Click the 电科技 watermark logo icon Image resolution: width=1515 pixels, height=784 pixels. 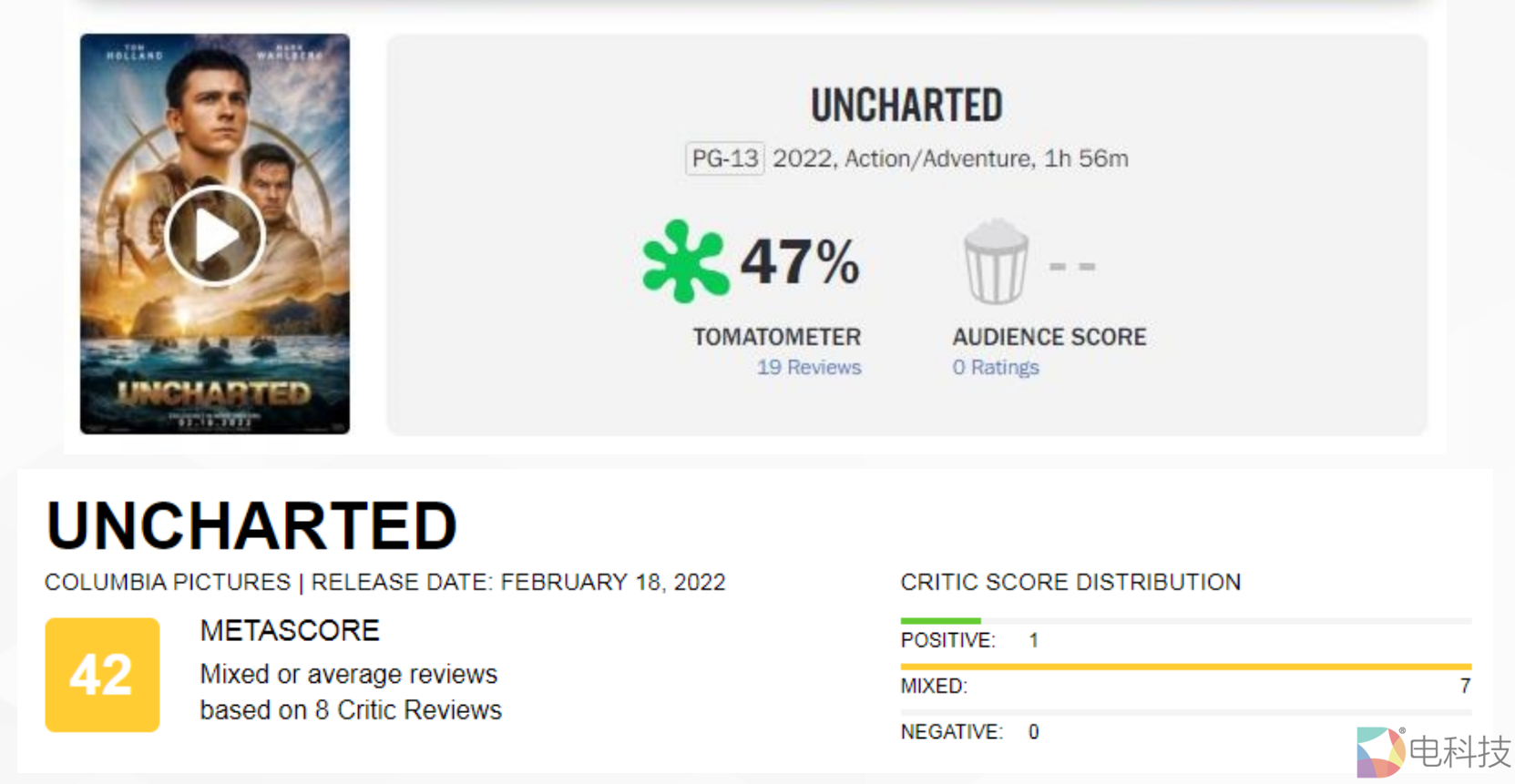pos(1380,751)
